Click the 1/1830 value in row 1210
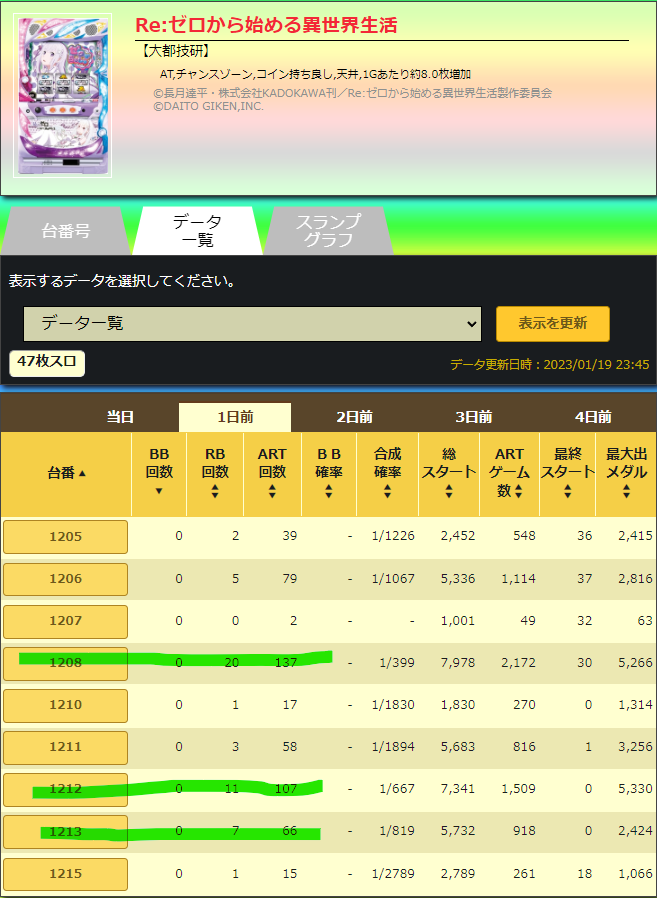 [393, 704]
